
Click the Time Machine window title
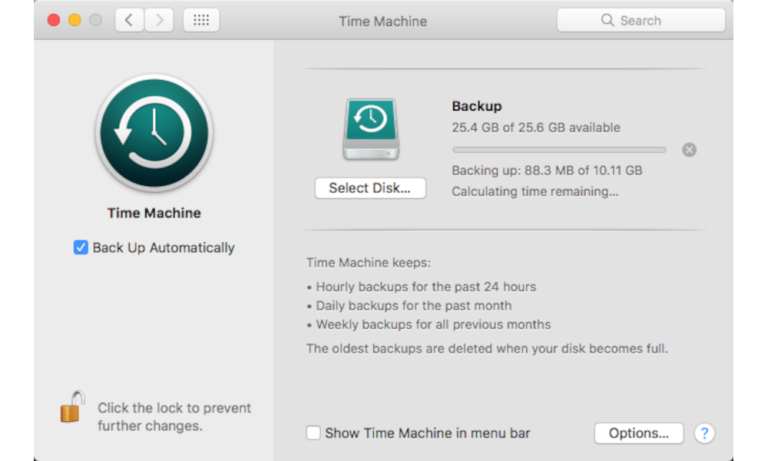(x=383, y=21)
